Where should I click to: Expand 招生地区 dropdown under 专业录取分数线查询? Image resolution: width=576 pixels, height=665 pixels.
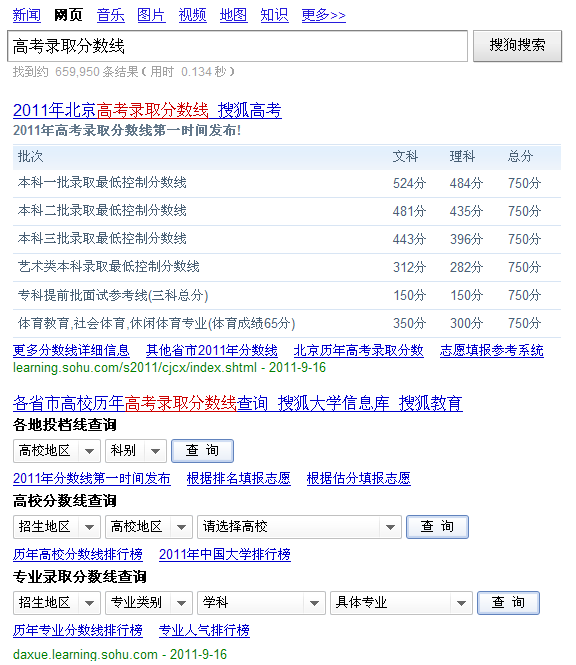57,603
